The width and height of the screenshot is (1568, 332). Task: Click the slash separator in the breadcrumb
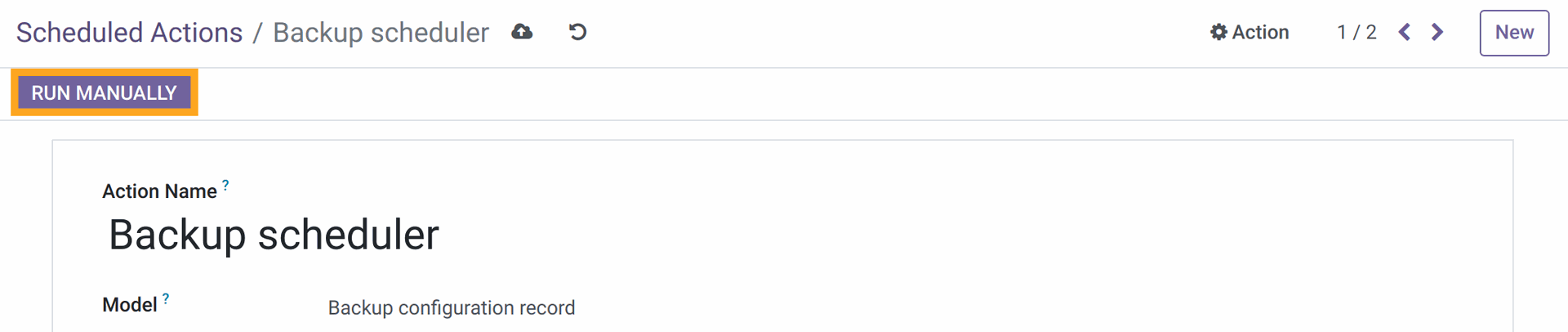coord(257,33)
